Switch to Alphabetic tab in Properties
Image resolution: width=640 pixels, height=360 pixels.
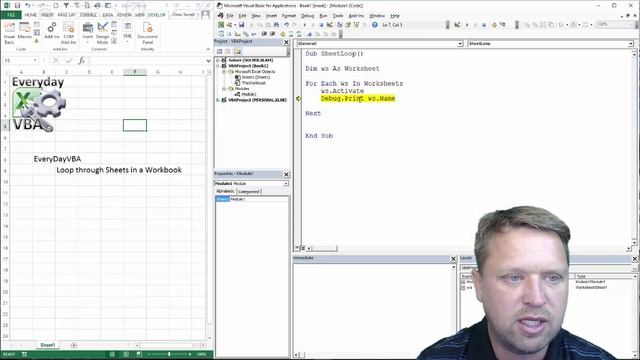point(225,191)
